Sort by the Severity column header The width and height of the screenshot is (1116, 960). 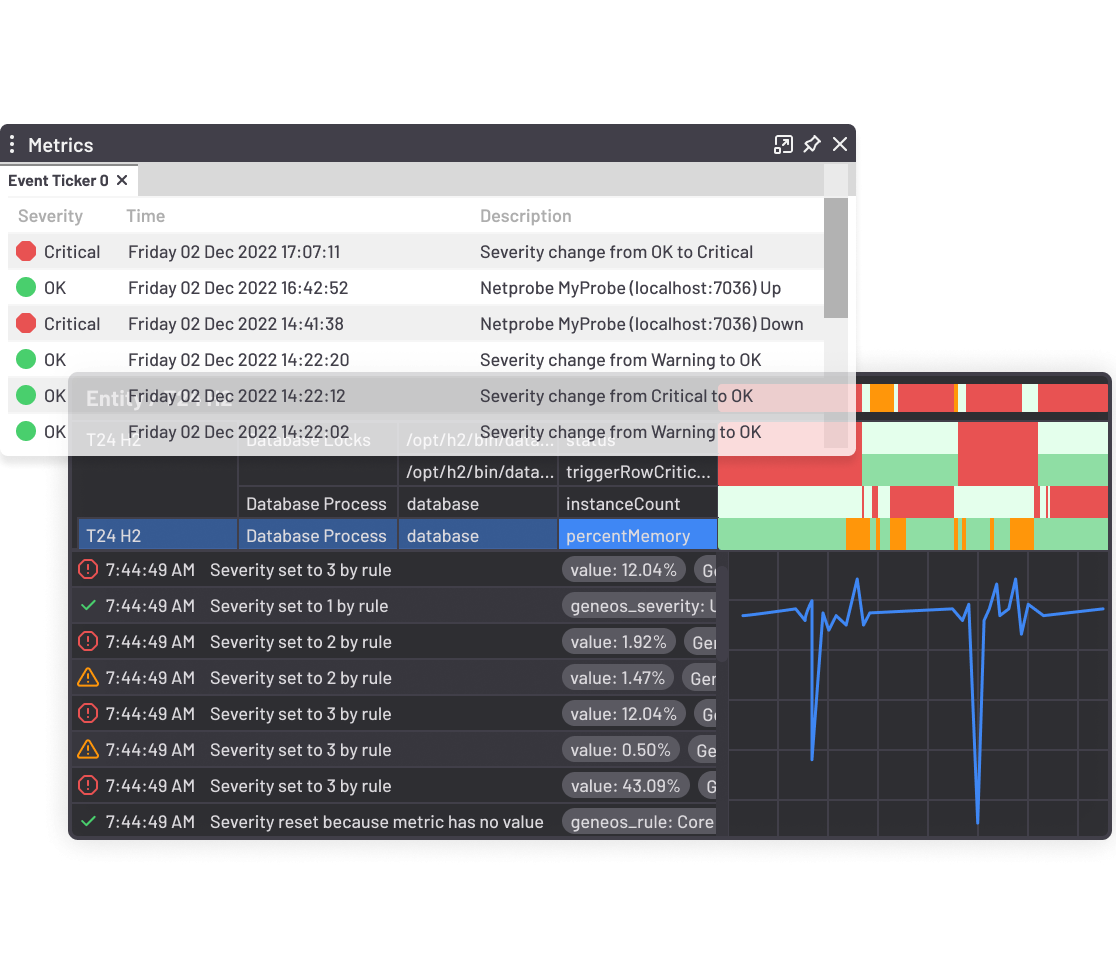click(x=50, y=216)
